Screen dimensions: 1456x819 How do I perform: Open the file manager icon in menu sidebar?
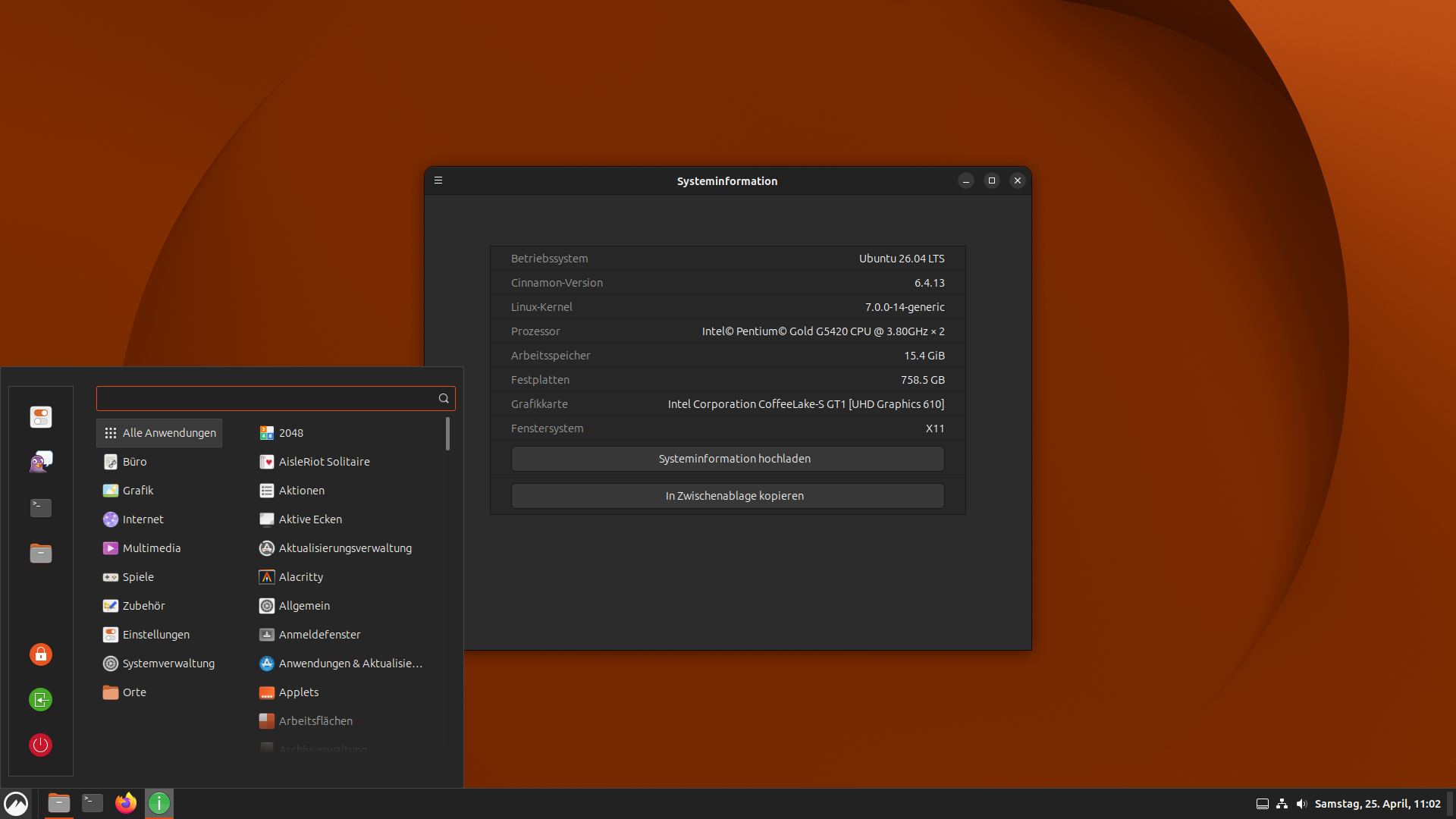(x=41, y=553)
